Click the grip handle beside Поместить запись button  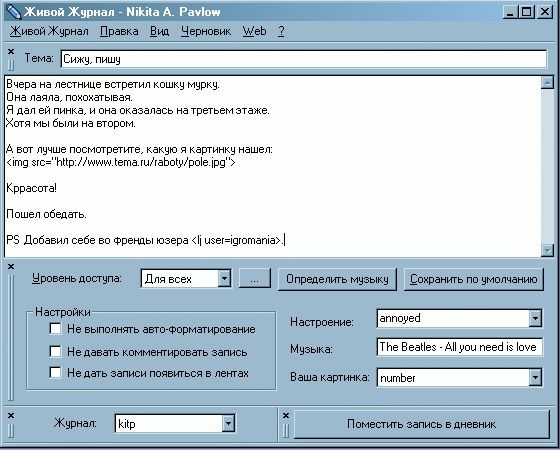(286, 430)
